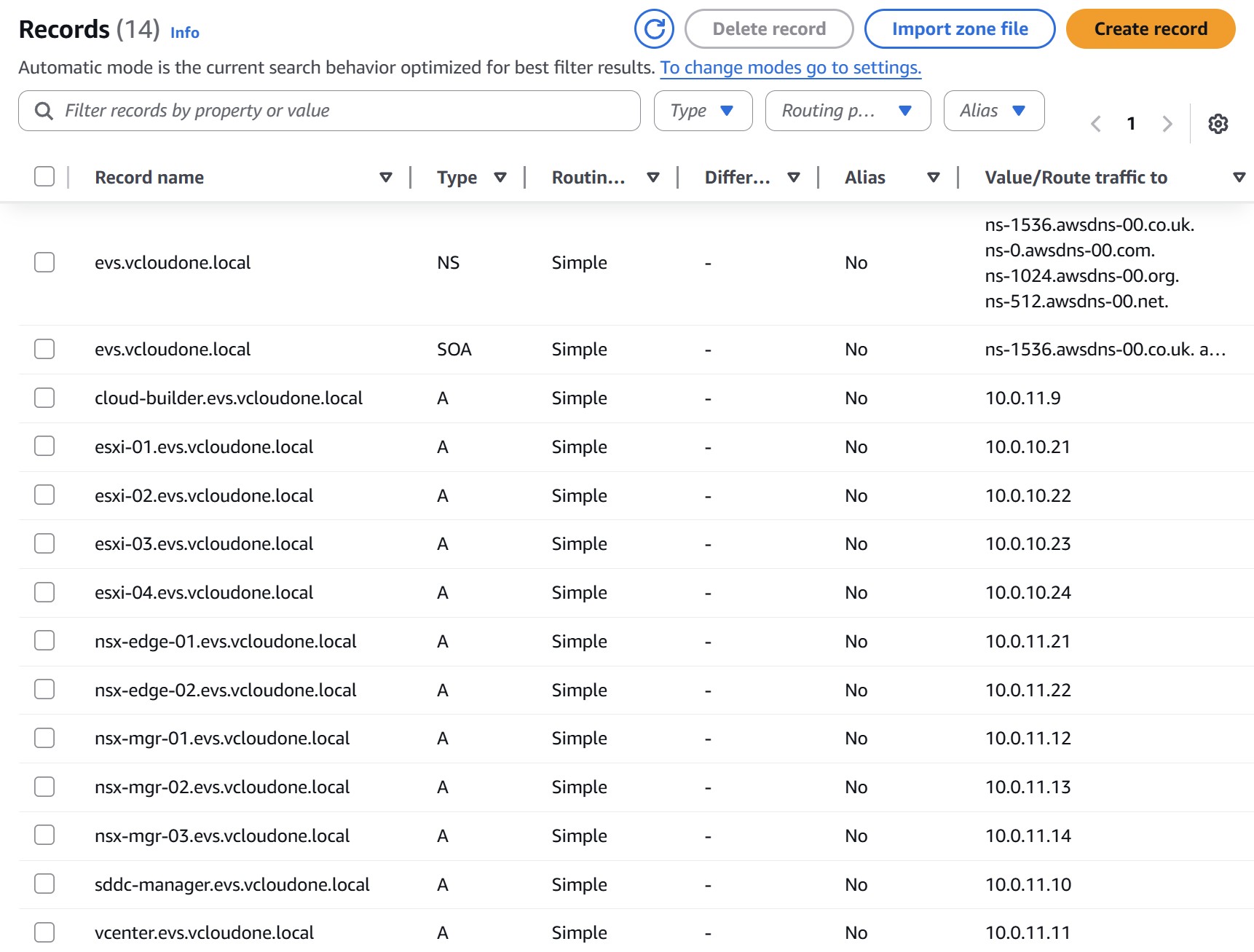Click the search magnifier in the filter box
This screenshot has width=1254, height=952.
click(x=44, y=111)
